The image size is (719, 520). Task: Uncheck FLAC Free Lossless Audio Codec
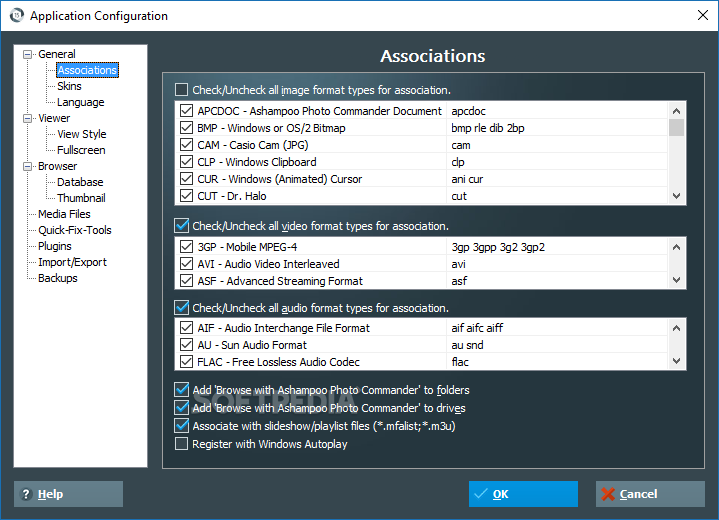point(186,361)
